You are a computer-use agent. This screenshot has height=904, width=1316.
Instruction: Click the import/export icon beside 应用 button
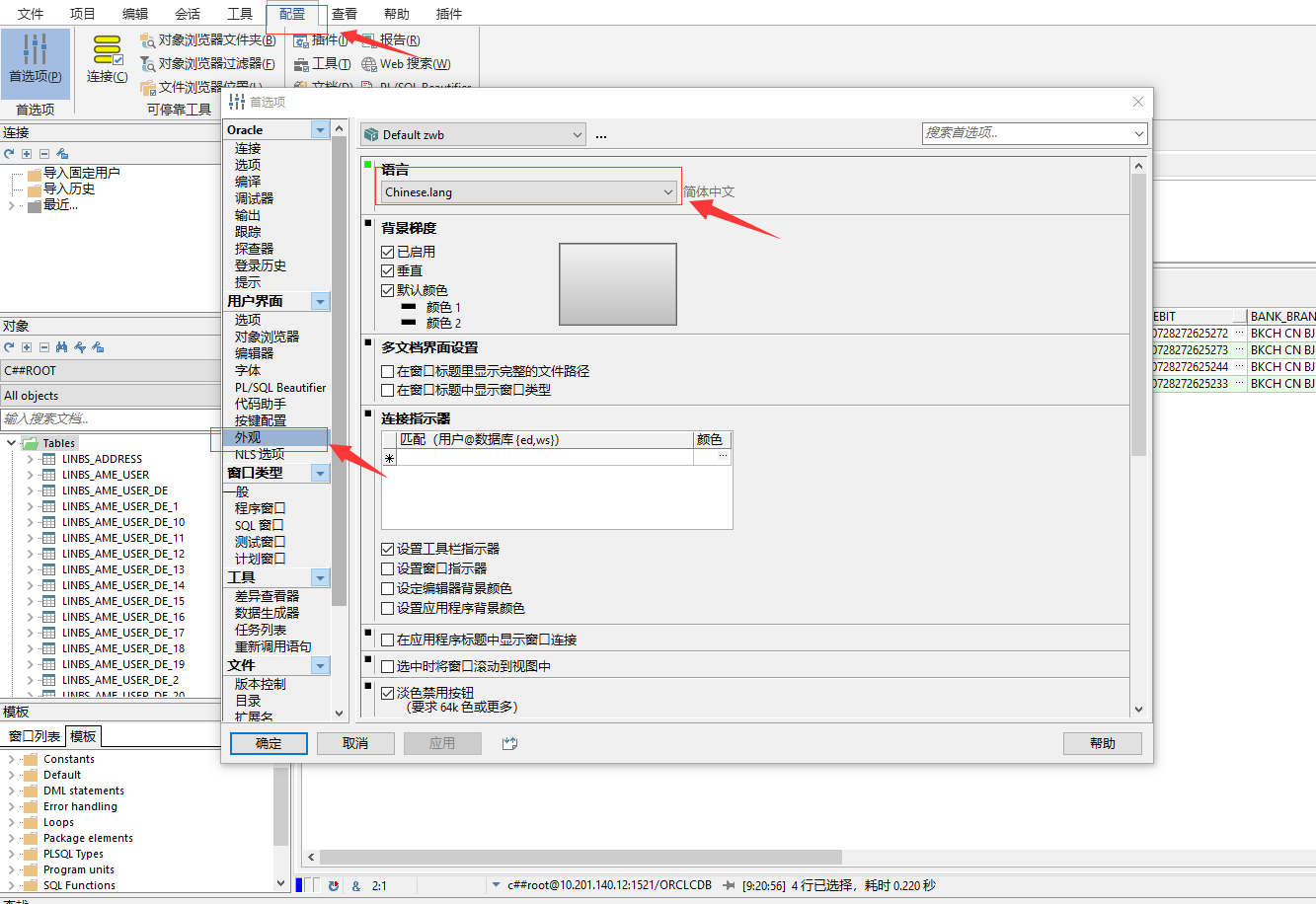click(x=509, y=744)
